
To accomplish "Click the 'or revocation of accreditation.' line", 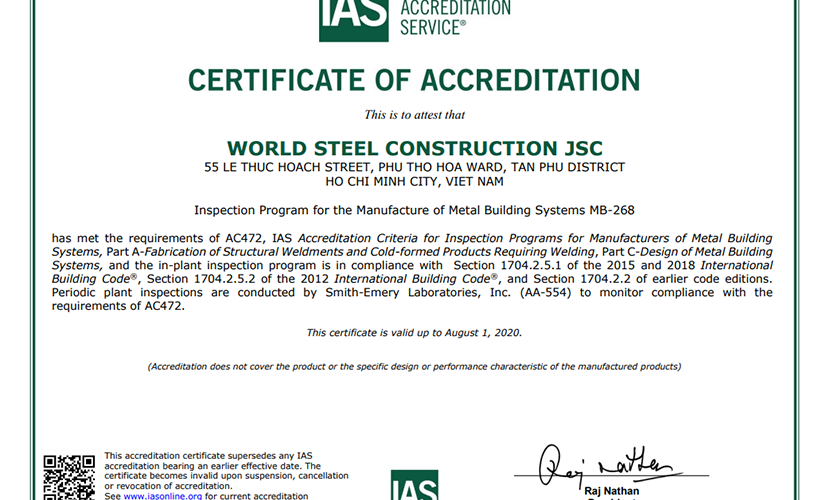I will click(168, 486).
